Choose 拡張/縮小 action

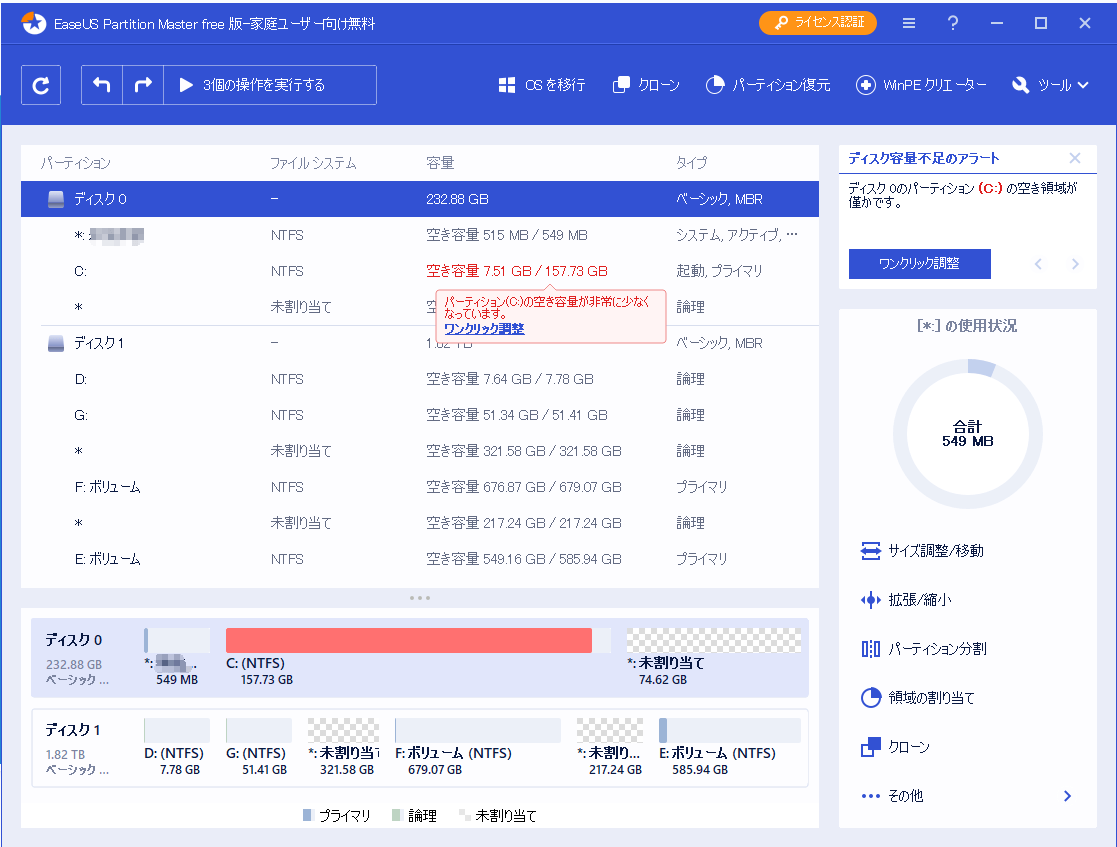coord(906,600)
